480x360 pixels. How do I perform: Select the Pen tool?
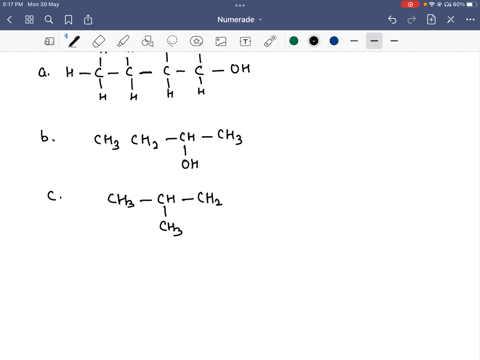74,41
